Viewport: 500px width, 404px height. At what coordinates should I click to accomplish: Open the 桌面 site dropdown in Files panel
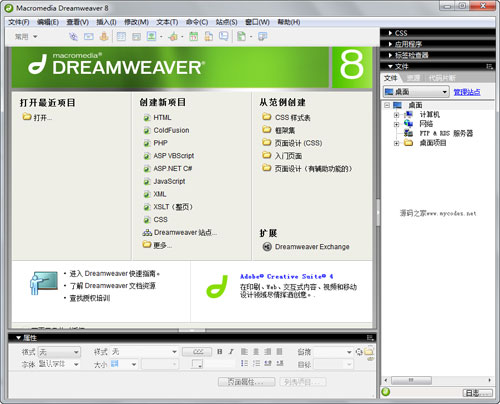coord(416,92)
